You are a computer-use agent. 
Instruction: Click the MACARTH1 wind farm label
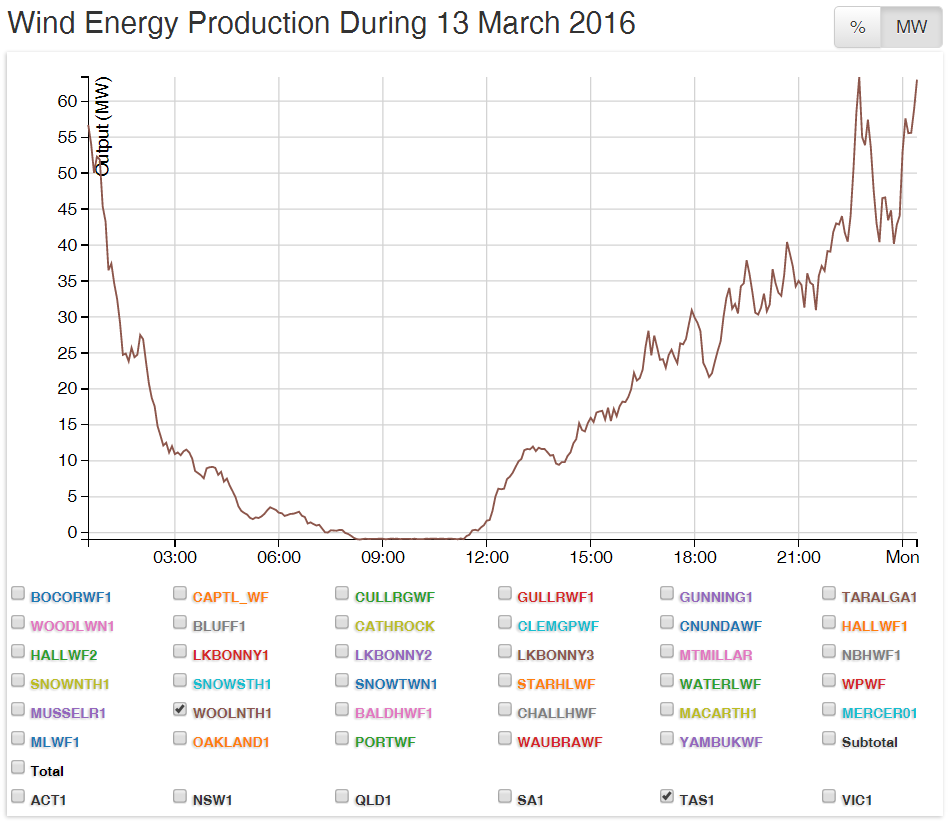coord(718,714)
